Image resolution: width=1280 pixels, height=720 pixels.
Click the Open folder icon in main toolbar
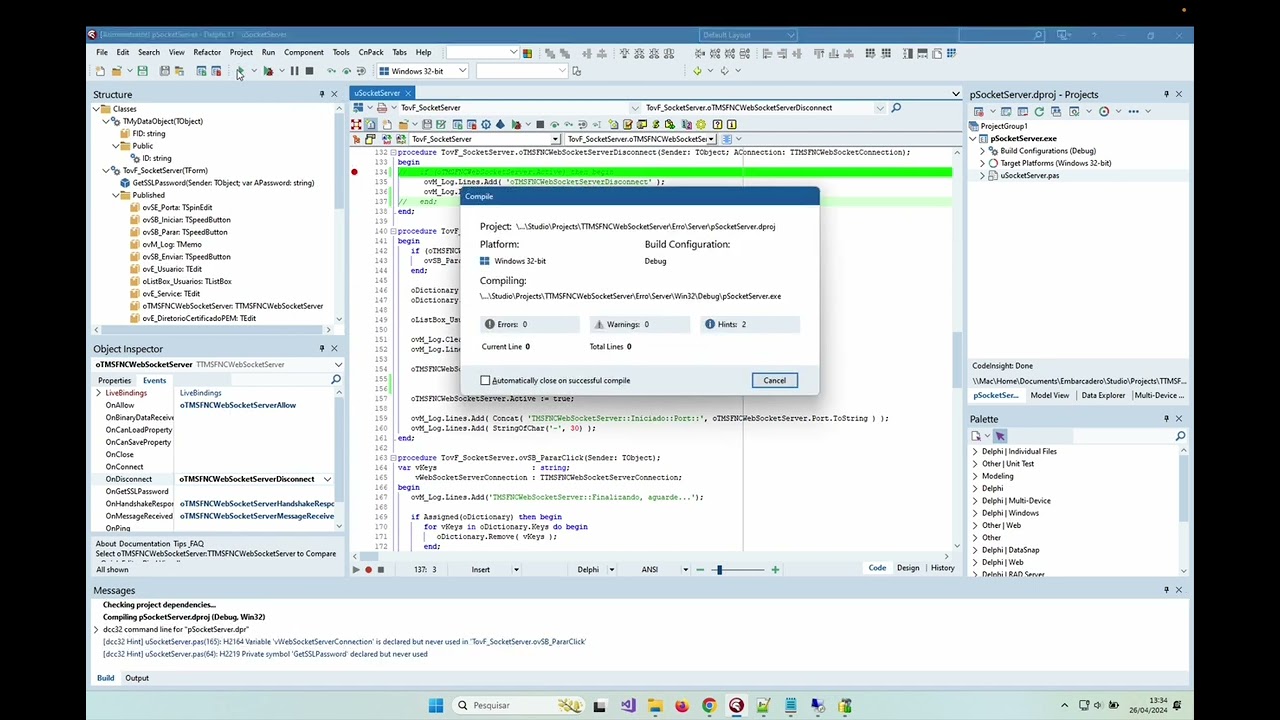point(116,71)
